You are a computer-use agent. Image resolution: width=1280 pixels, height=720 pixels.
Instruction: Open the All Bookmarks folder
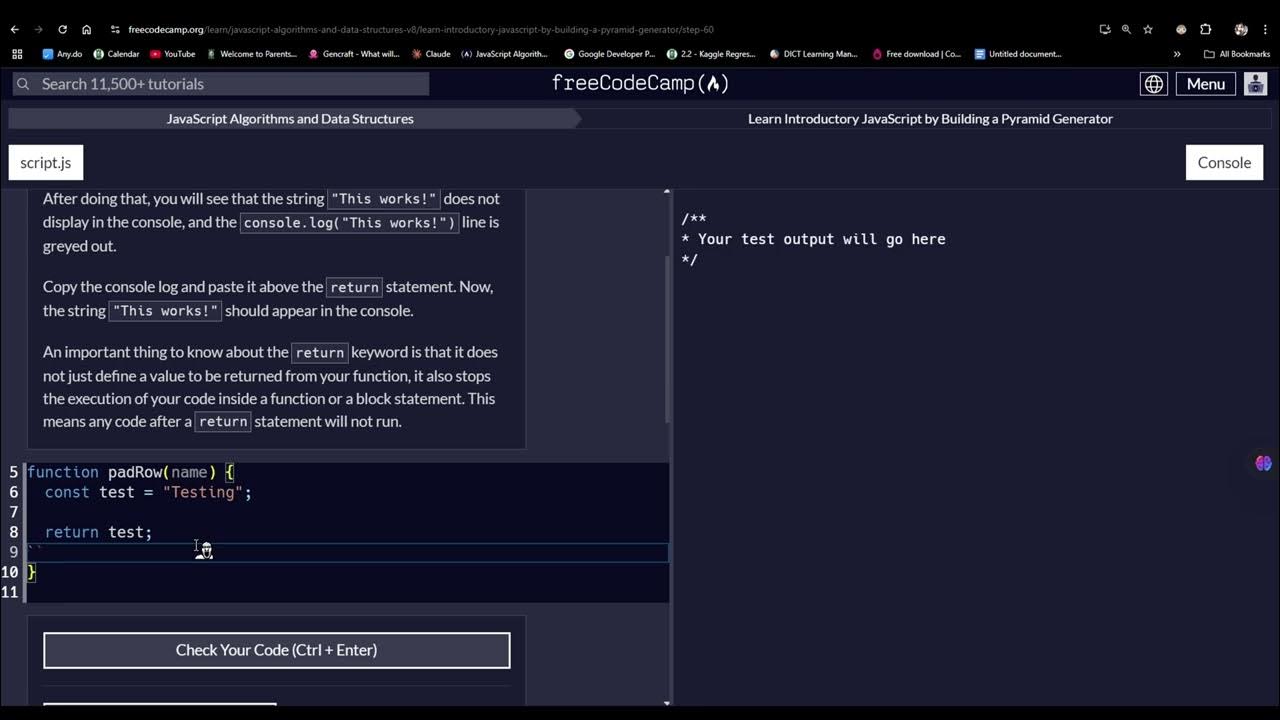point(1237,54)
